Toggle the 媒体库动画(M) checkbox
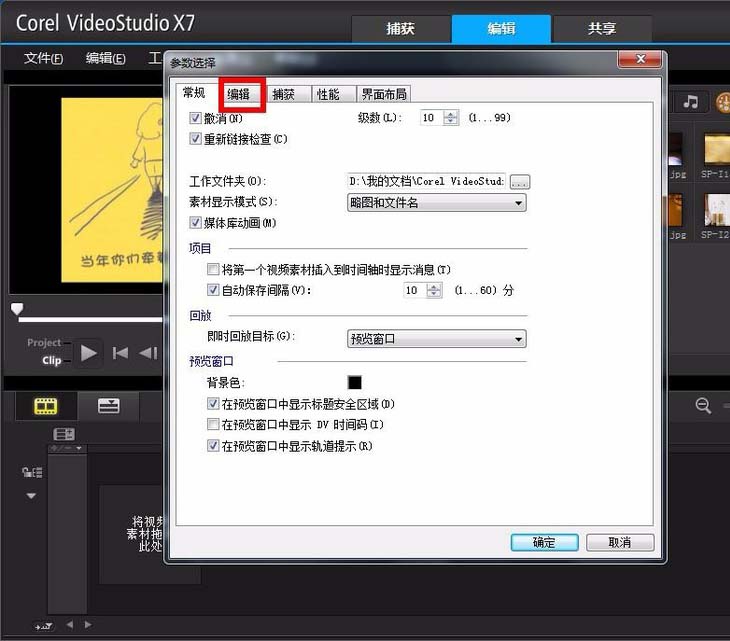 [195, 223]
